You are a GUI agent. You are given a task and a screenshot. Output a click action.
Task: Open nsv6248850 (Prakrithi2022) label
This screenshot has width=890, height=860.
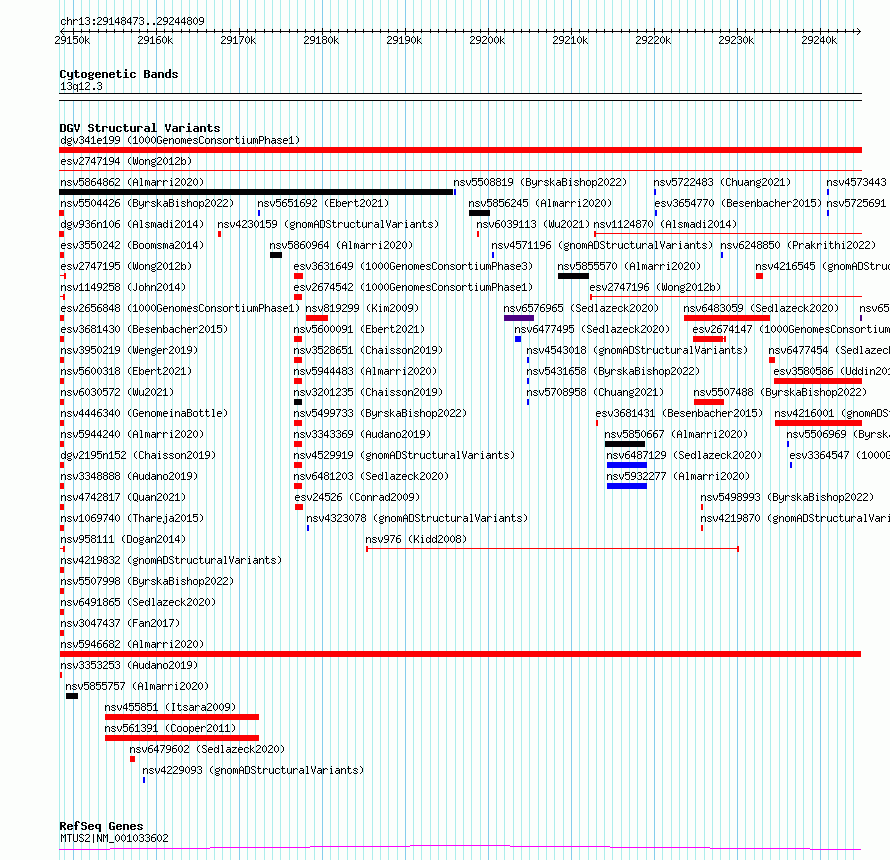pyautogui.click(x=798, y=245)
